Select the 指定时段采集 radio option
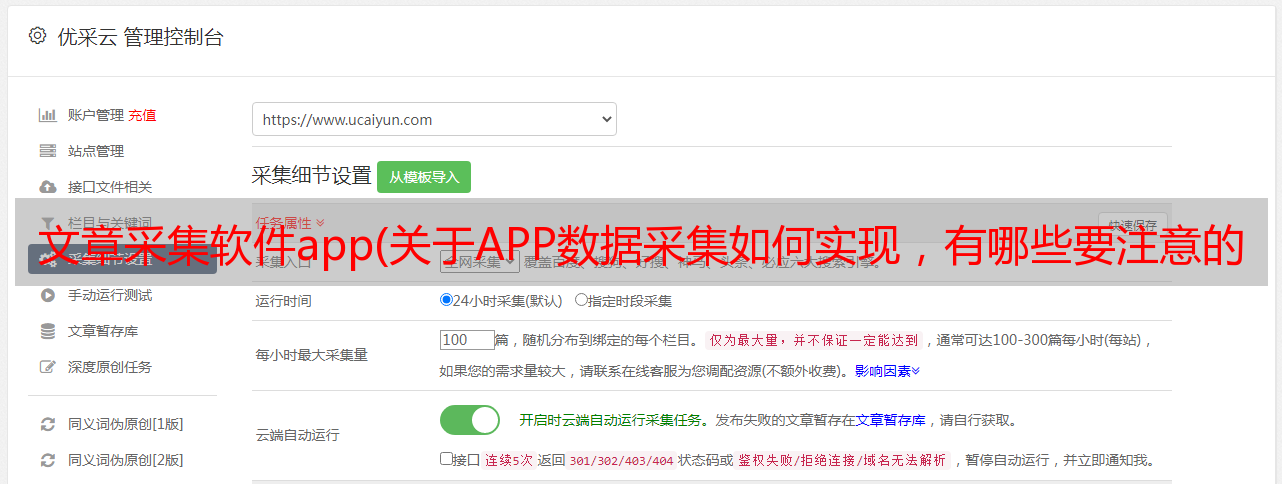 point(581,300)
